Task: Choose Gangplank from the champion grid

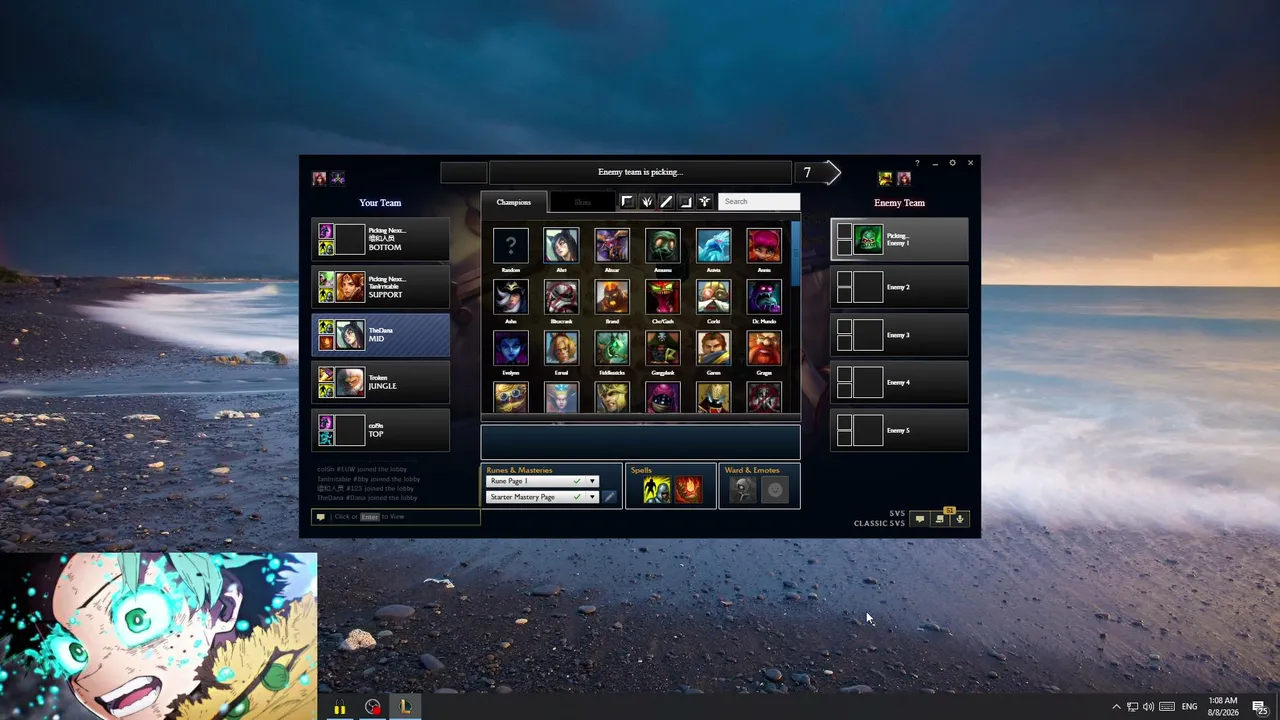Action: (x=662, y=348)
